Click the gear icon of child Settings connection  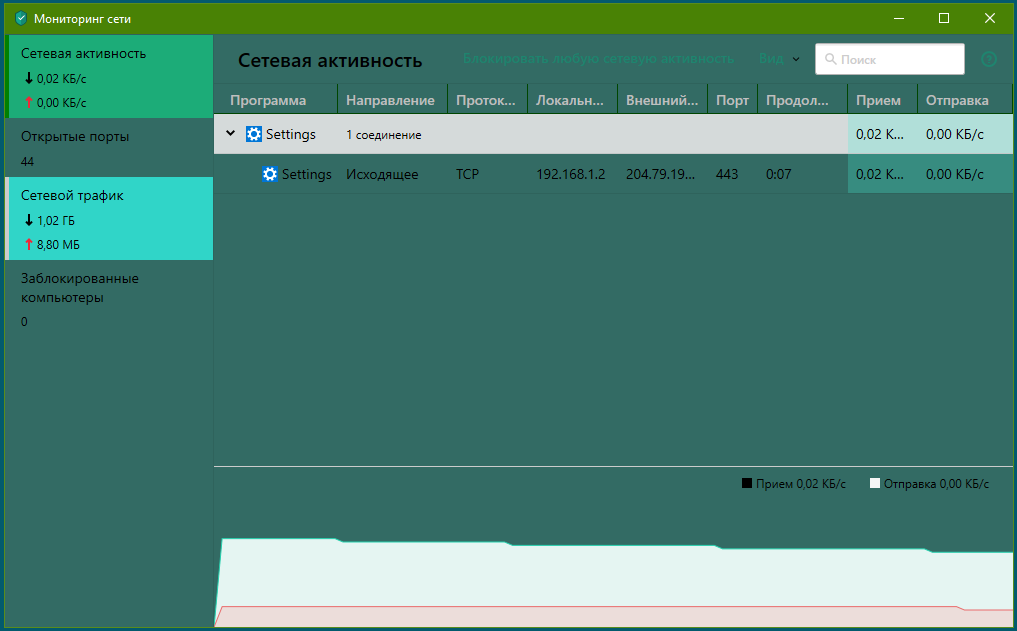click(x=270, y=174)
